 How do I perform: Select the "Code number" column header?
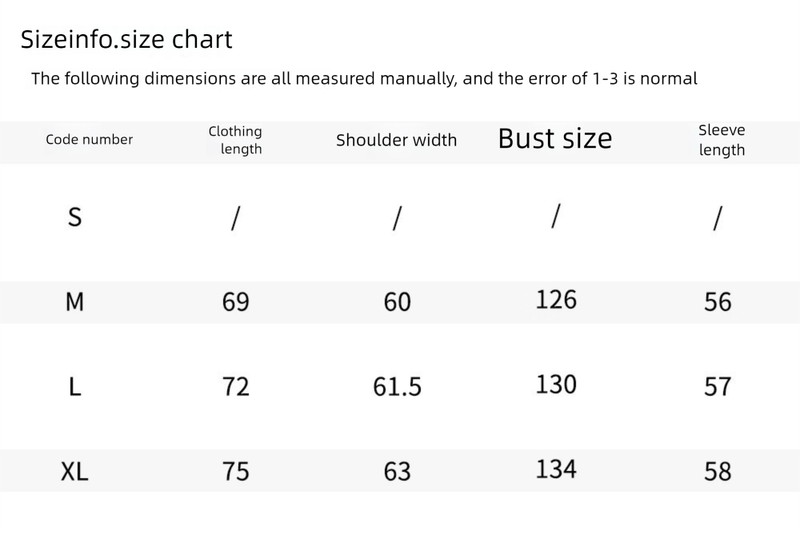coord(89,140)
